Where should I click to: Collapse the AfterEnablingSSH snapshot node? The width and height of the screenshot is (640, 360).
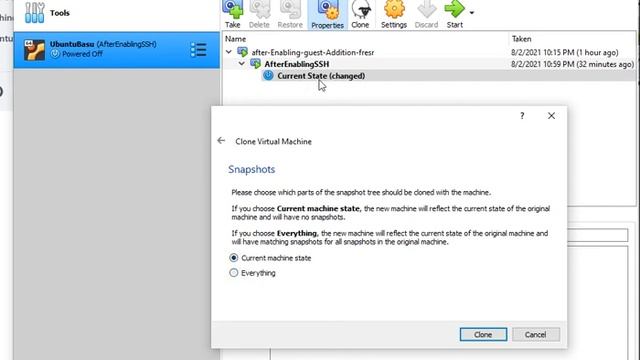pyautogui.click(x=242, y=64)
